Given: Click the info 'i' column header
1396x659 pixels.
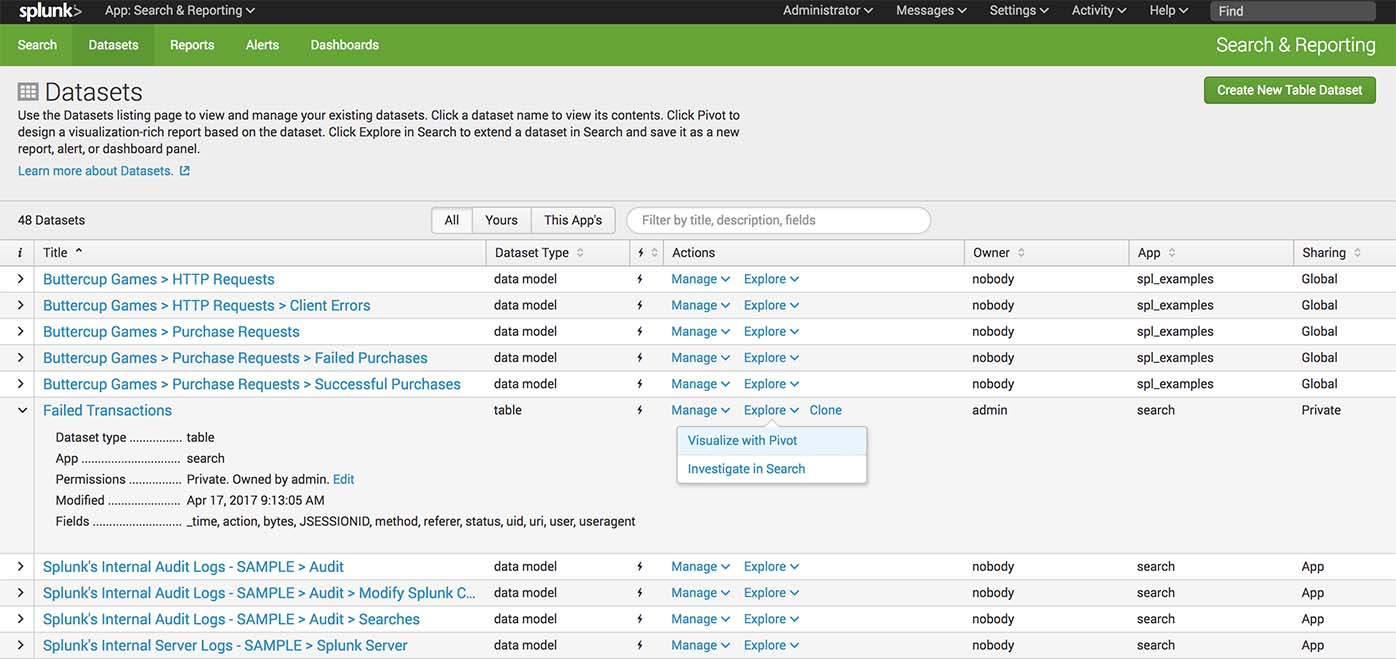Looking at the screenshot, I should point(20,253).
